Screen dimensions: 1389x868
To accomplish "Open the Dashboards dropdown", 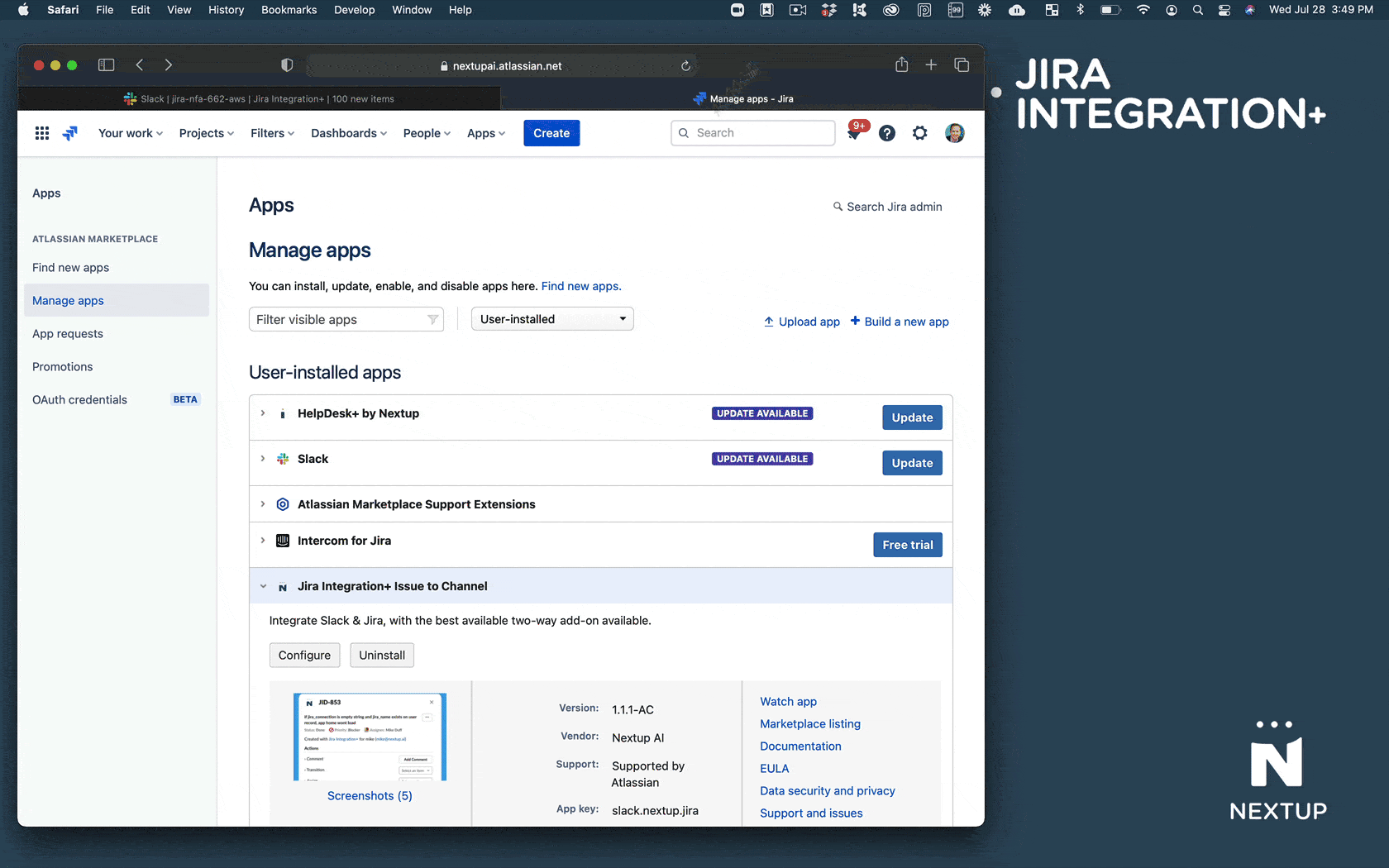I will click(x=349, y=133).
